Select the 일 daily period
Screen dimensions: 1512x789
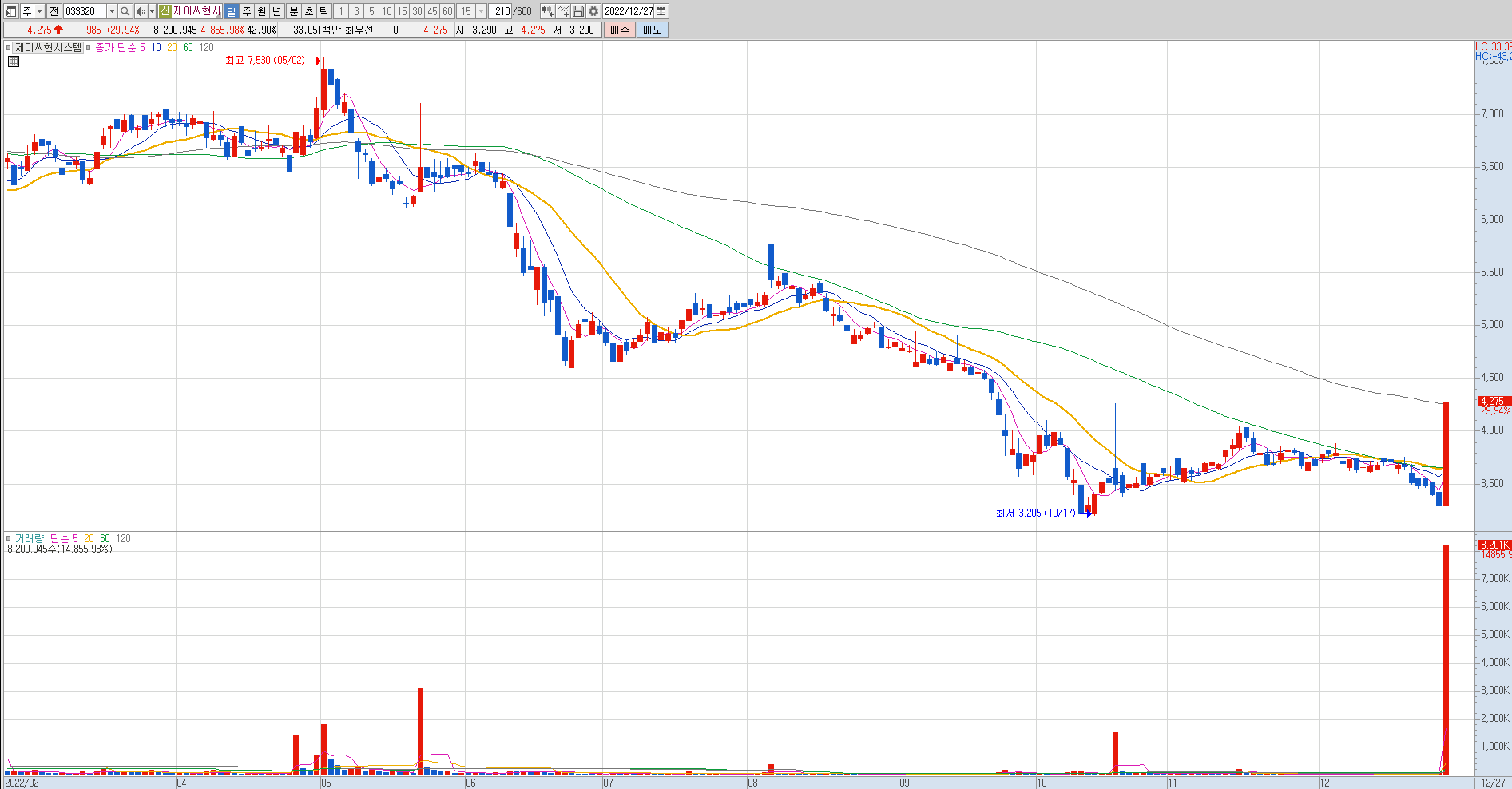point(231,11)
